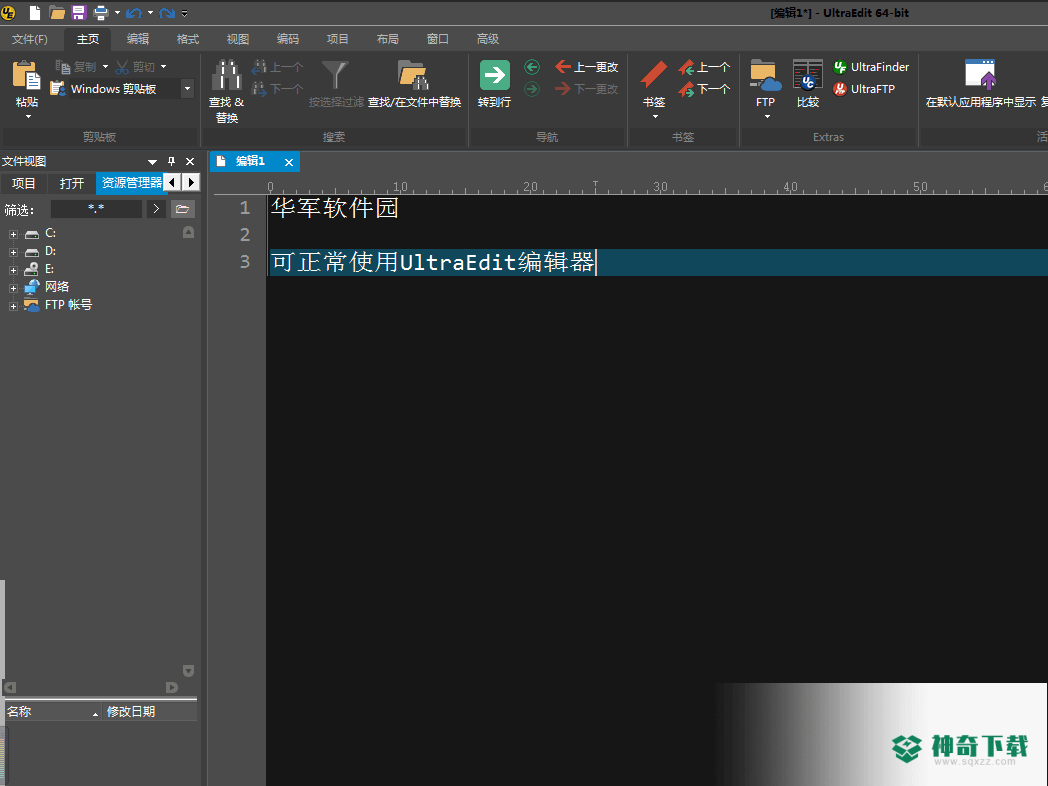Click the New file icon in quick access toolbar

click(34, 12)
